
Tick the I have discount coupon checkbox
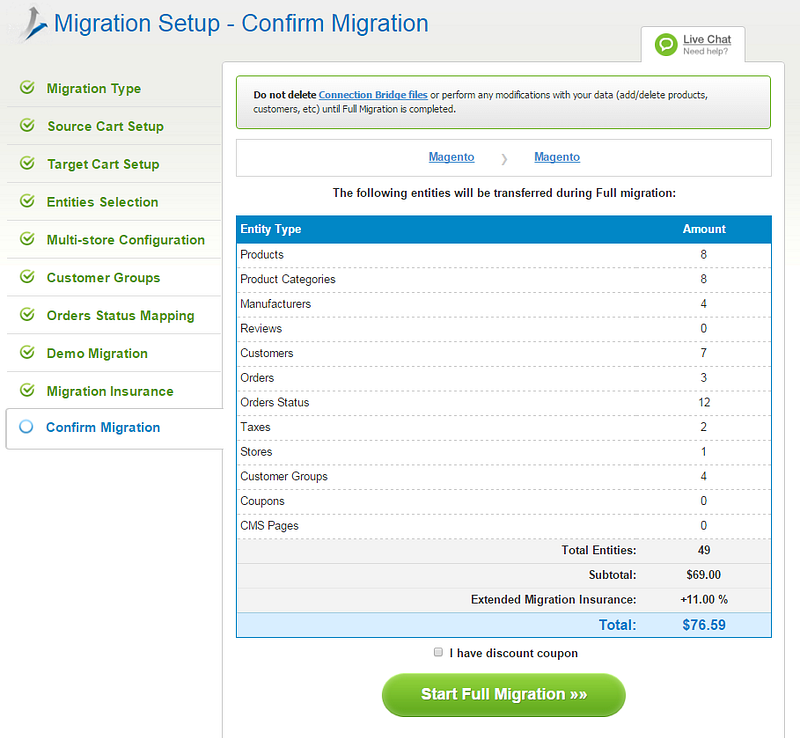point(438,652)
